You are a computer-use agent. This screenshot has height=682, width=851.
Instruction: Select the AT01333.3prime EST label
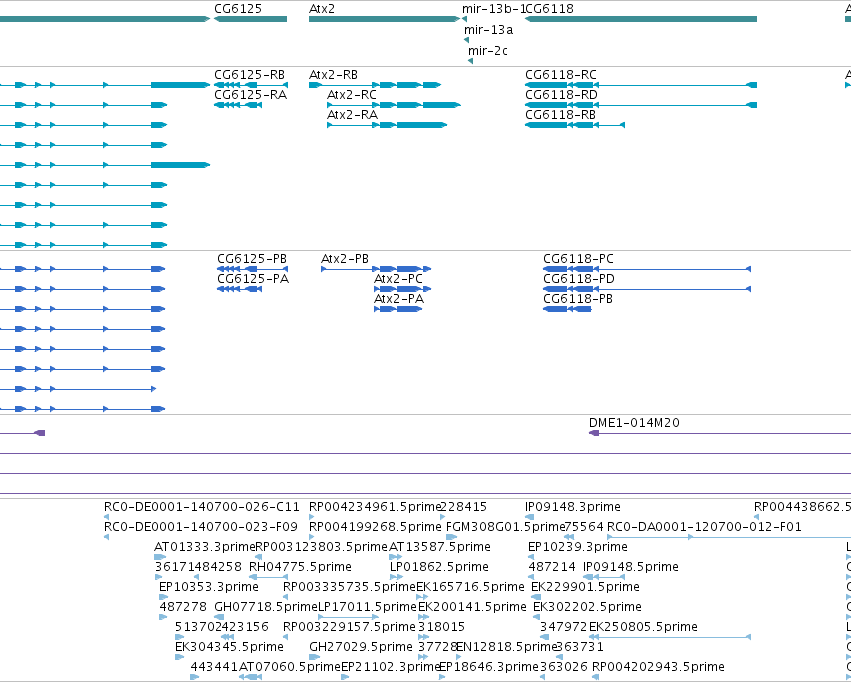pos(205,547)
